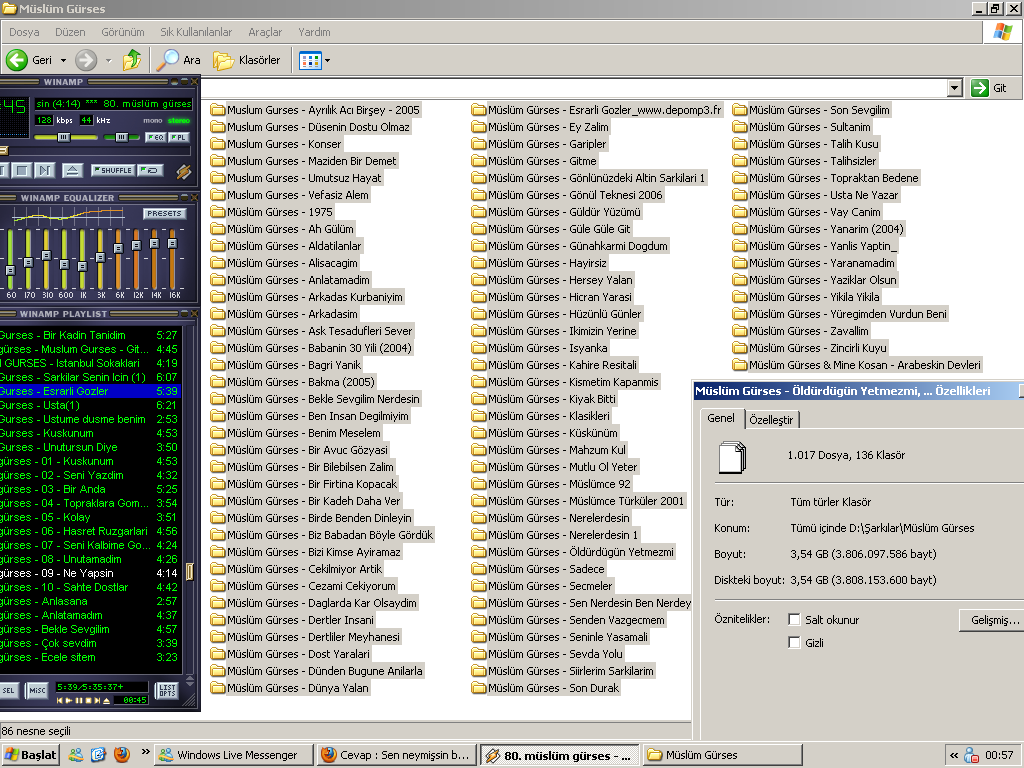Click the Winamp lightning bolt logo
The image size is (1024, 768).
pos(184,171)
